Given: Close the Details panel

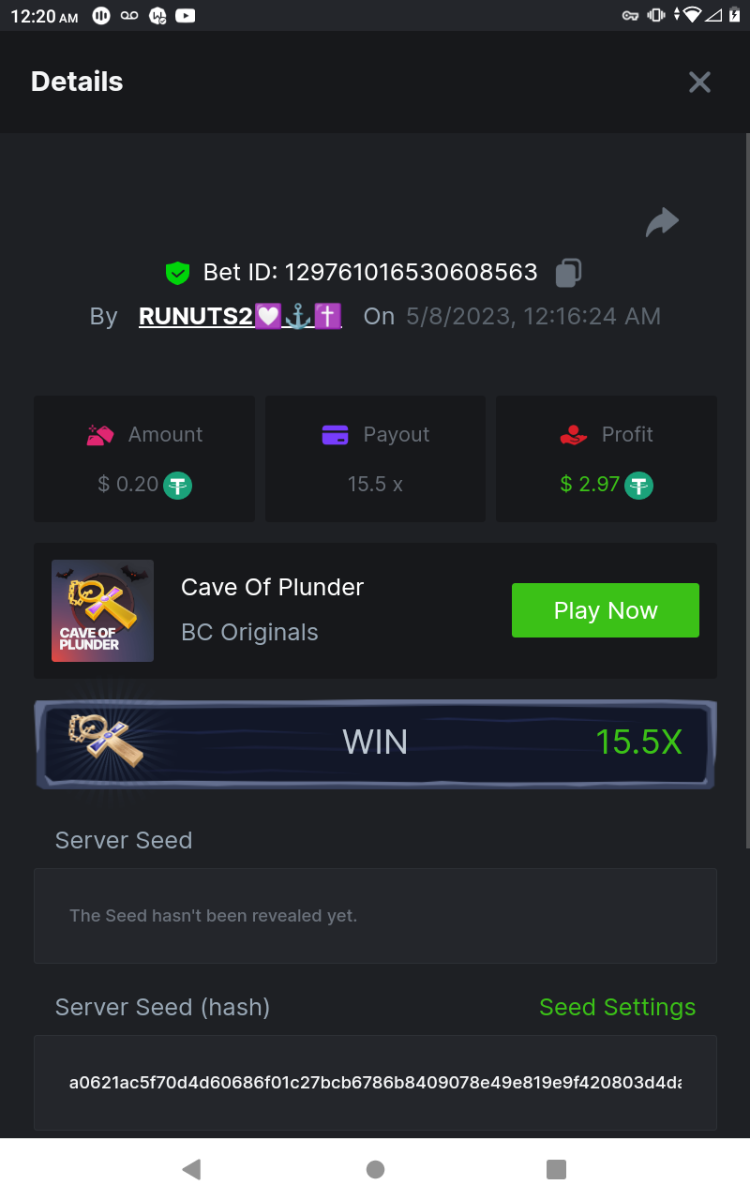Looking at the screenshot, I should click(x=700, y=82).
